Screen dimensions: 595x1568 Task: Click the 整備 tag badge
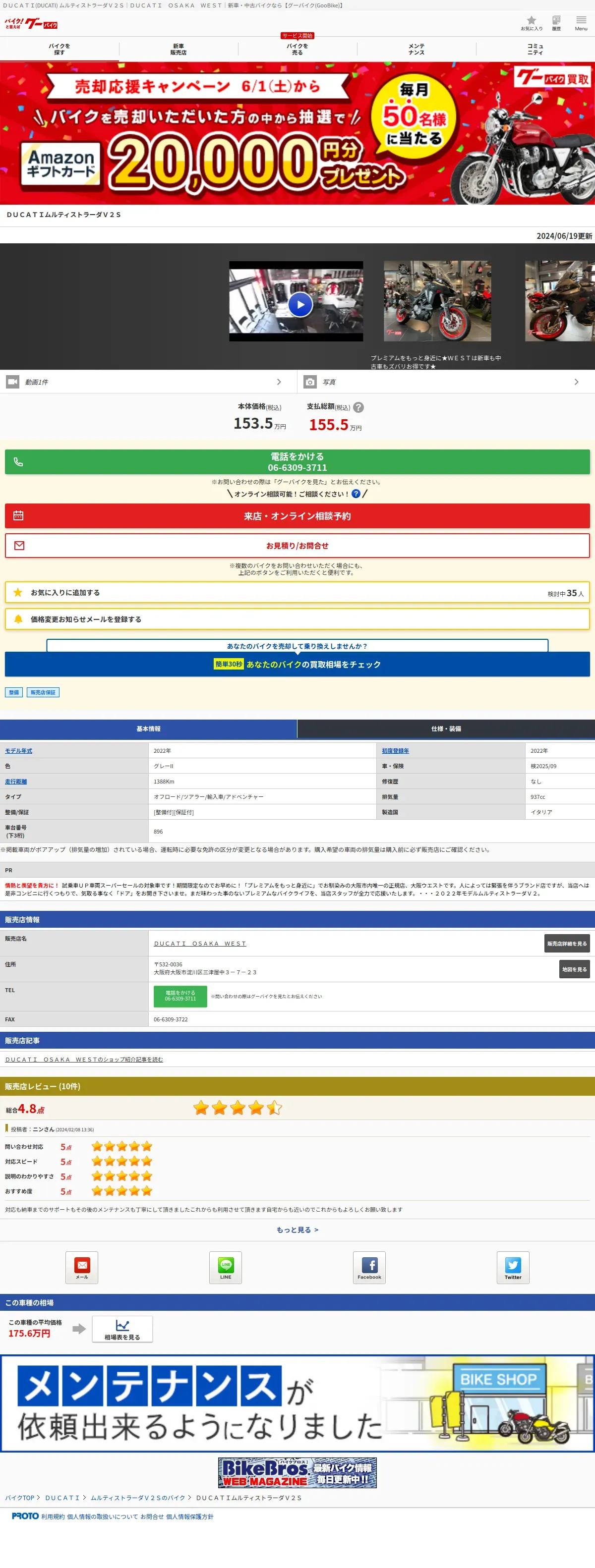(14, 692)
